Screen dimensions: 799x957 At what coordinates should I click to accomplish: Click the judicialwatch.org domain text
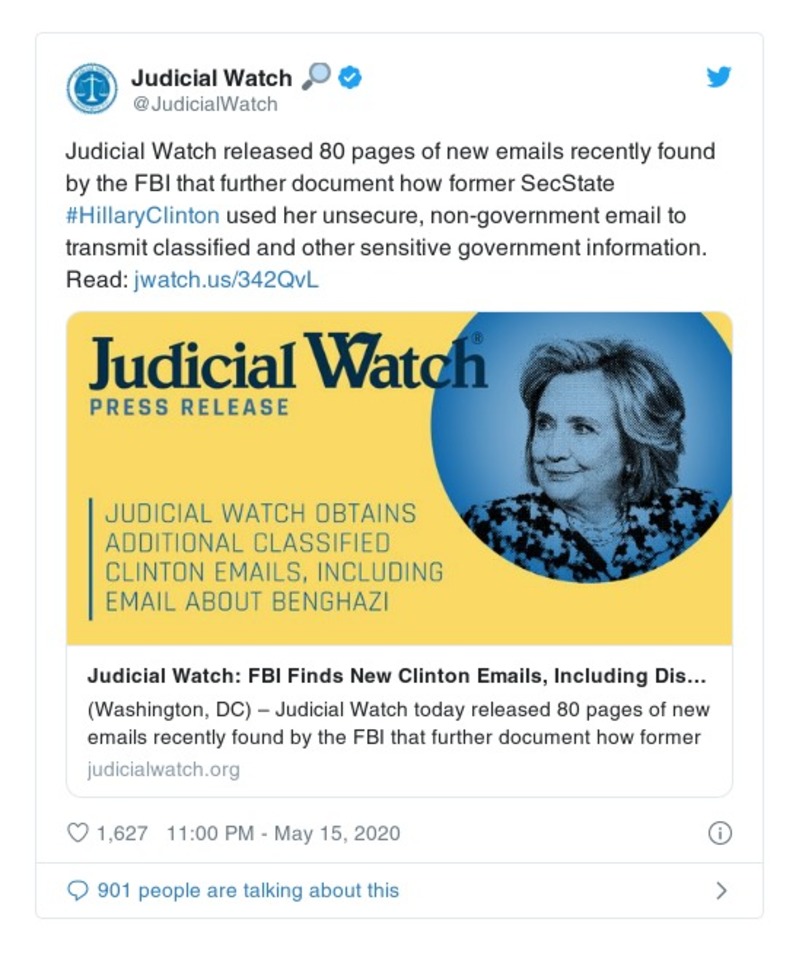click(164, 769)
